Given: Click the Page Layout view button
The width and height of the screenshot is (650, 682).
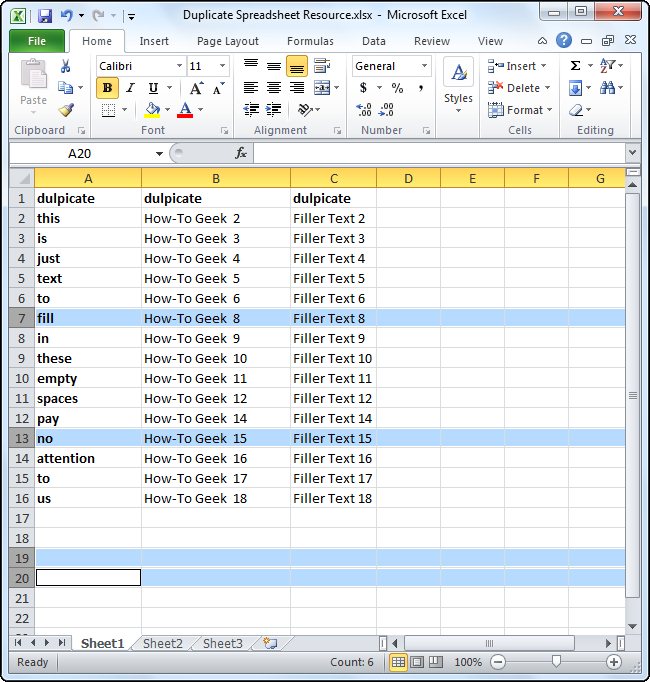Looking at the screenshot, I should click(417, 662).
